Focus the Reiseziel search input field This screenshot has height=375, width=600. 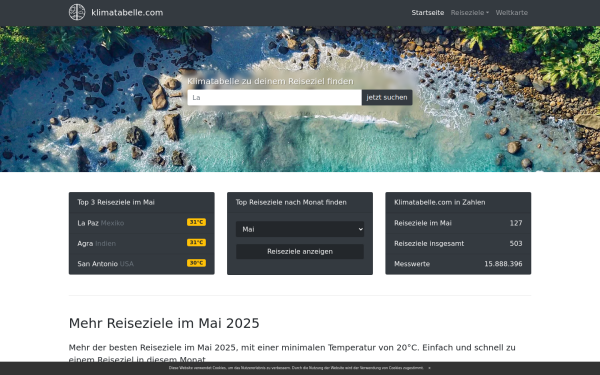(x=274, y=98)
